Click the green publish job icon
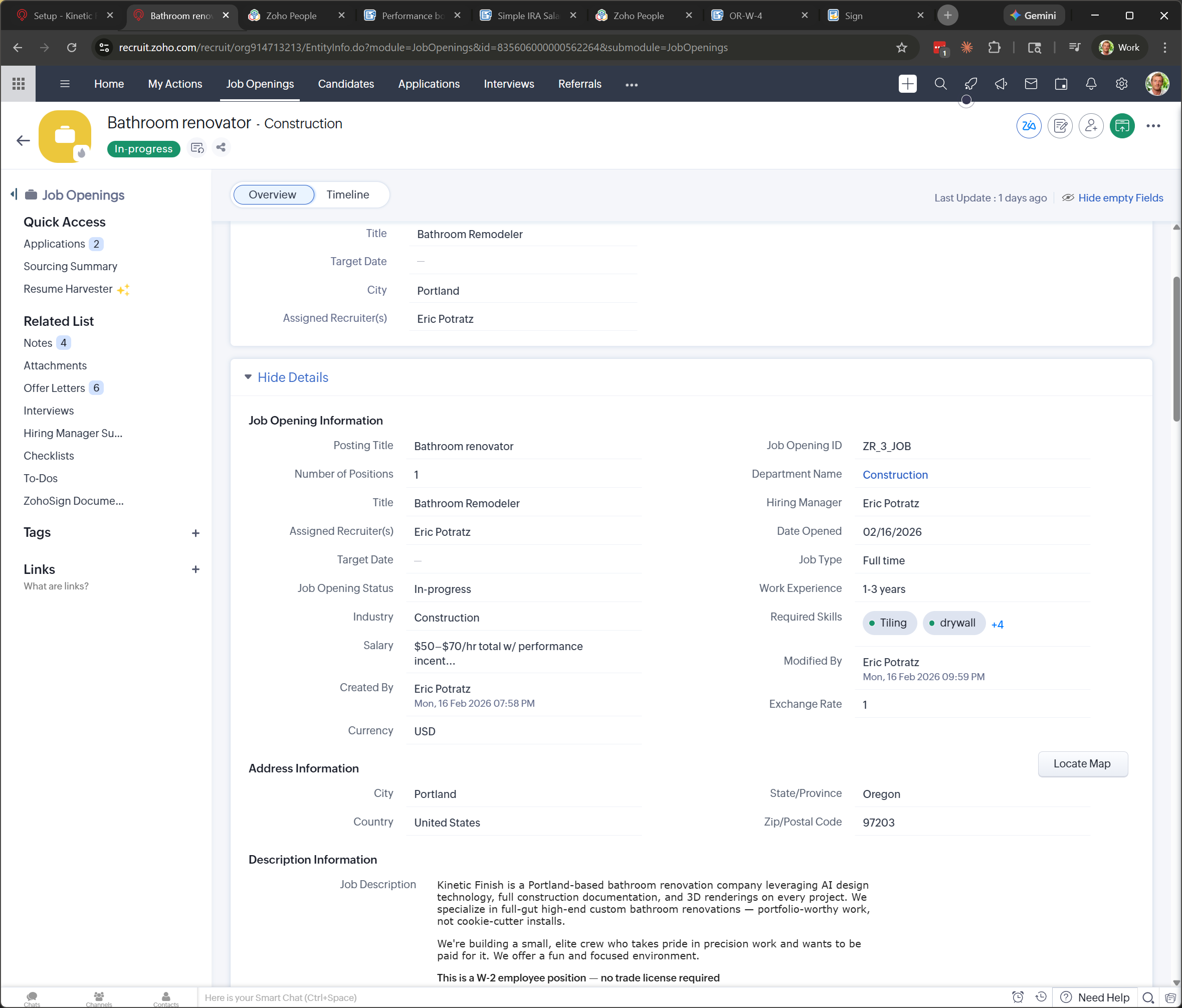1182x1008 pixels. (x=1121, y=126)
